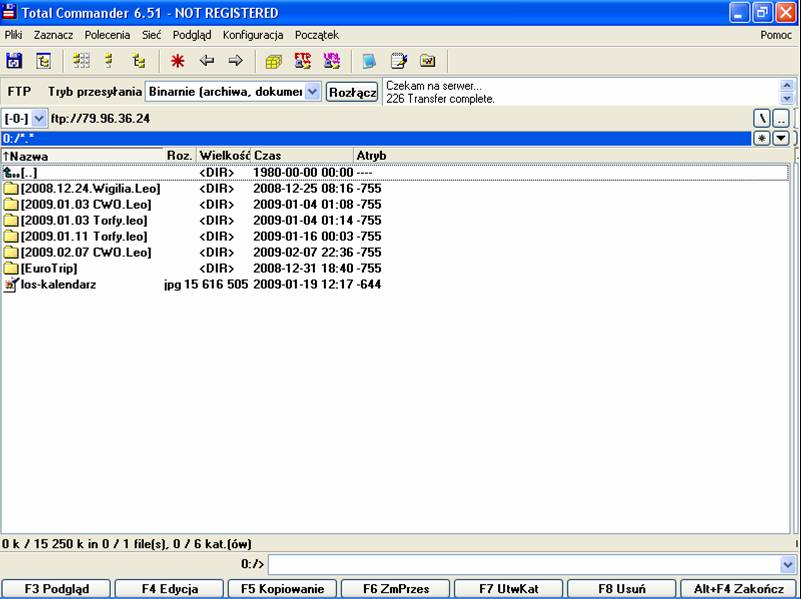
Task: Click the Alt+F4 Zakończ button
Action: click(x=738, y=589)
